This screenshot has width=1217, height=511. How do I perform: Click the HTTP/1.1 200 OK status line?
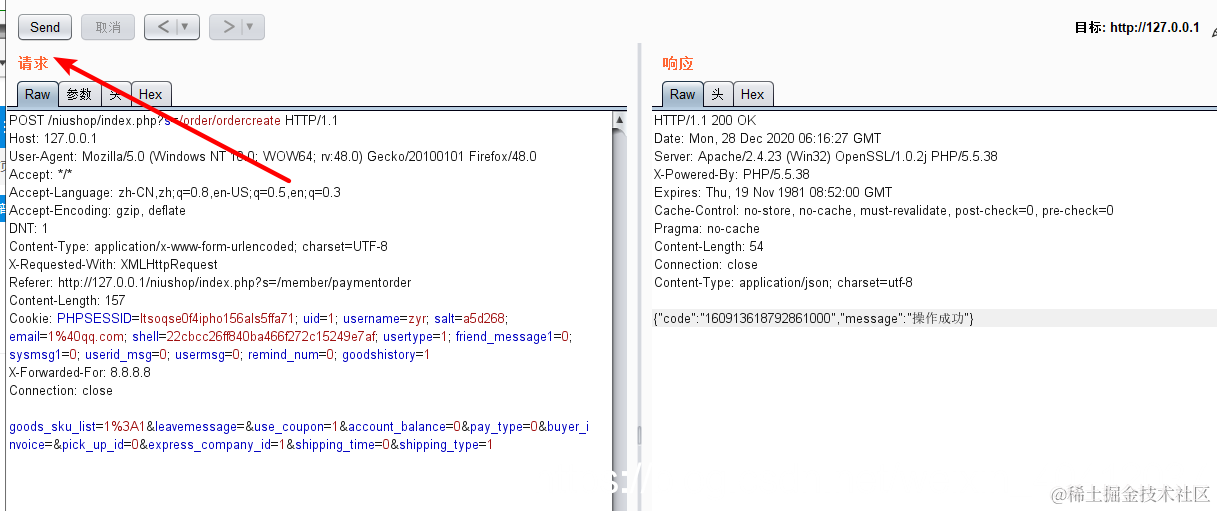pyautogui.click(x=705, y=120)
